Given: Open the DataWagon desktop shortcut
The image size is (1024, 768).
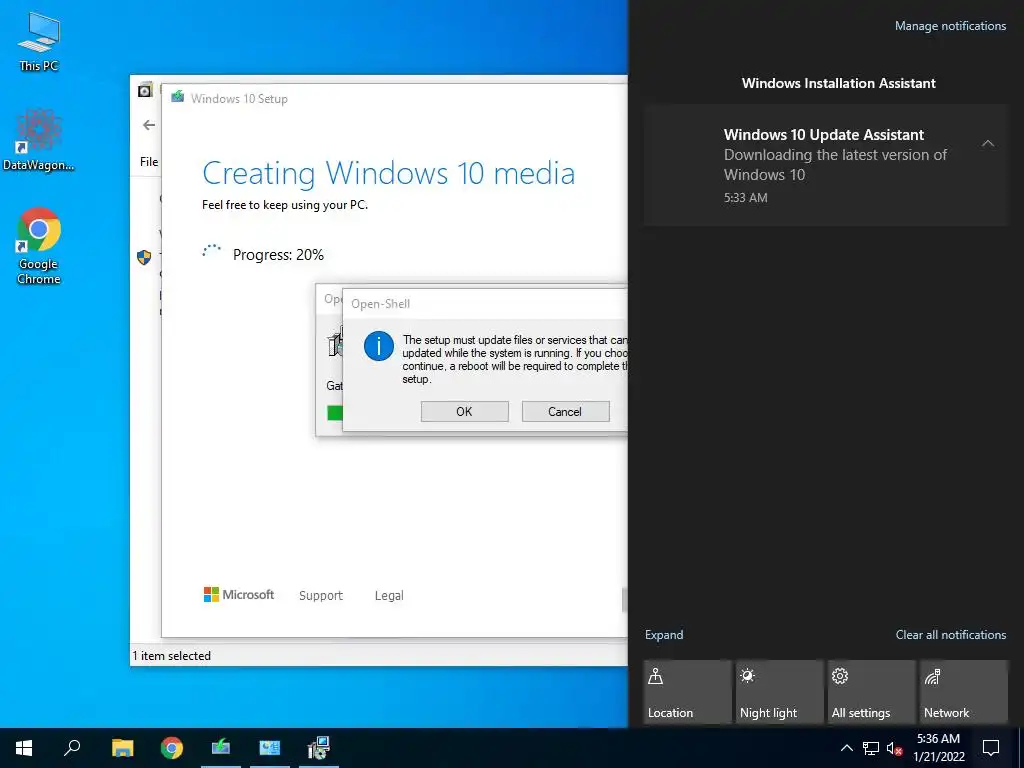Looking at the screenshot, I should [x=38, y=140].
